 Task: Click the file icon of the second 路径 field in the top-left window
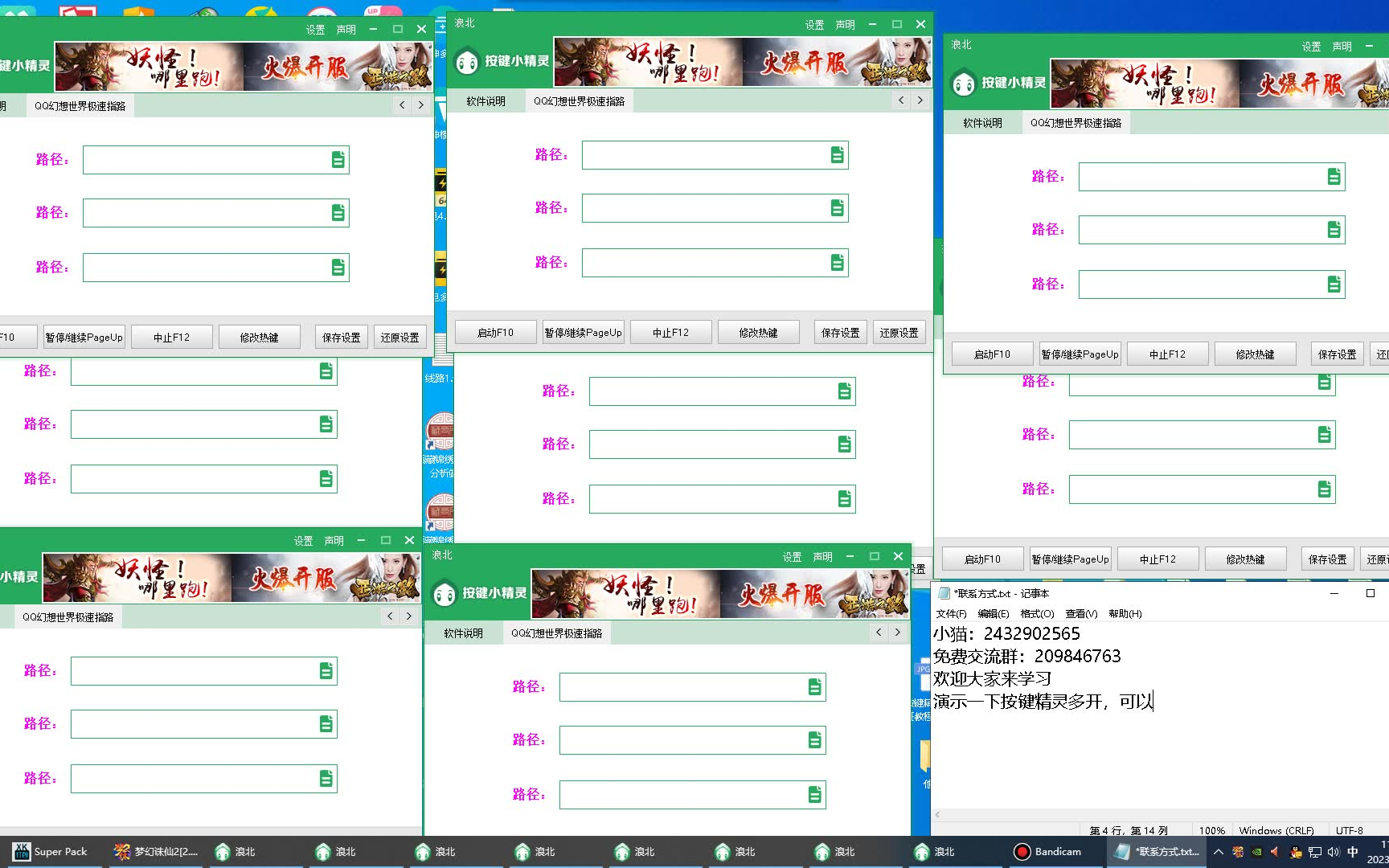pyautogui.click(x=338, y=213)
